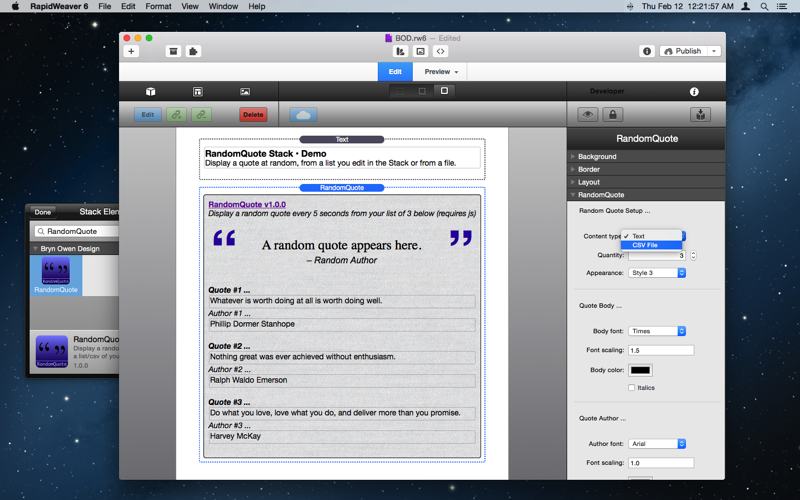
Task: Select the second dimmed layout view icon
Action: [x=422, y=91]
